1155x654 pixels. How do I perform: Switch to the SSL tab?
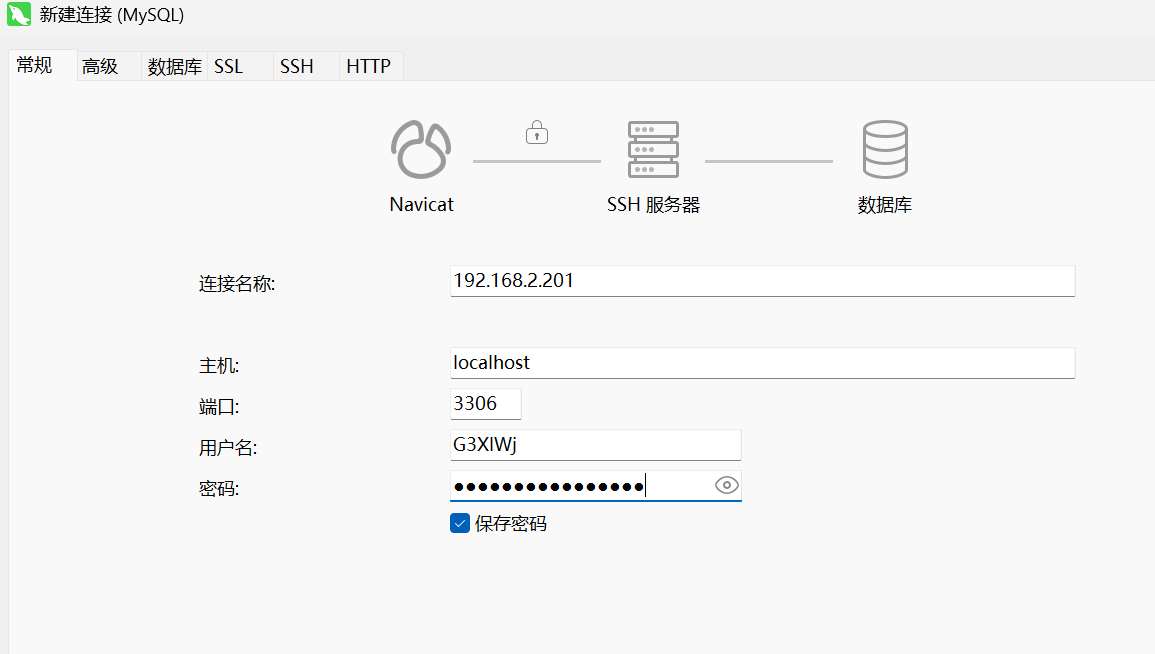[x=229, y=67]
